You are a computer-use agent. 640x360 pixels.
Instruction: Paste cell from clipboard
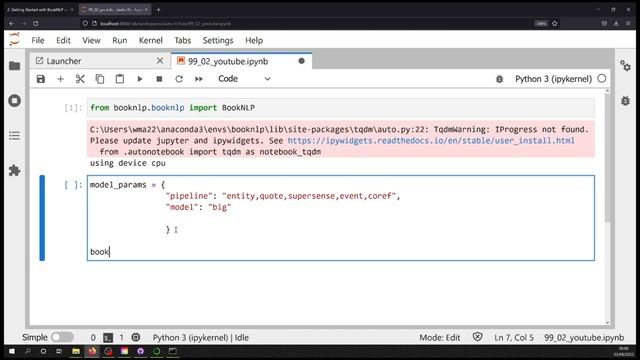tap(120, 79)
